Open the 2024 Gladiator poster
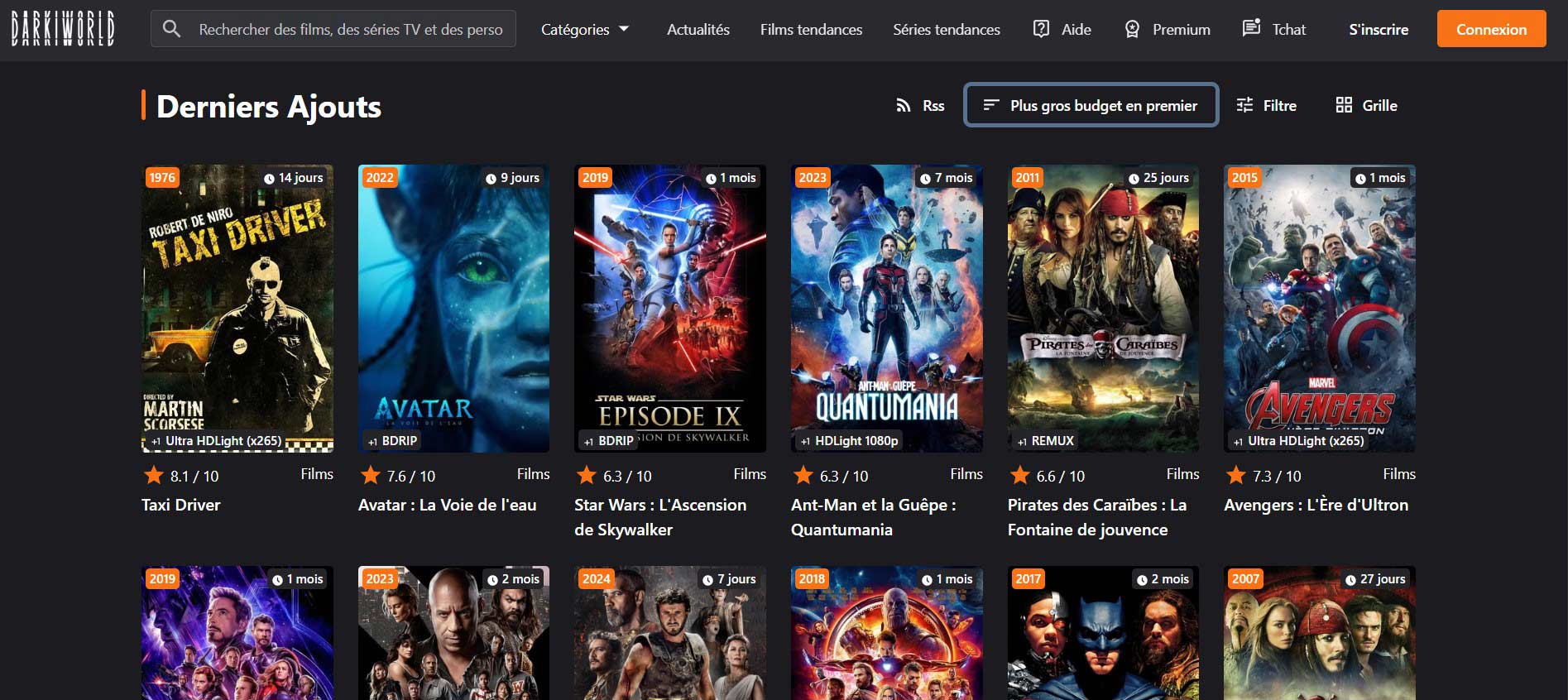 670,633
